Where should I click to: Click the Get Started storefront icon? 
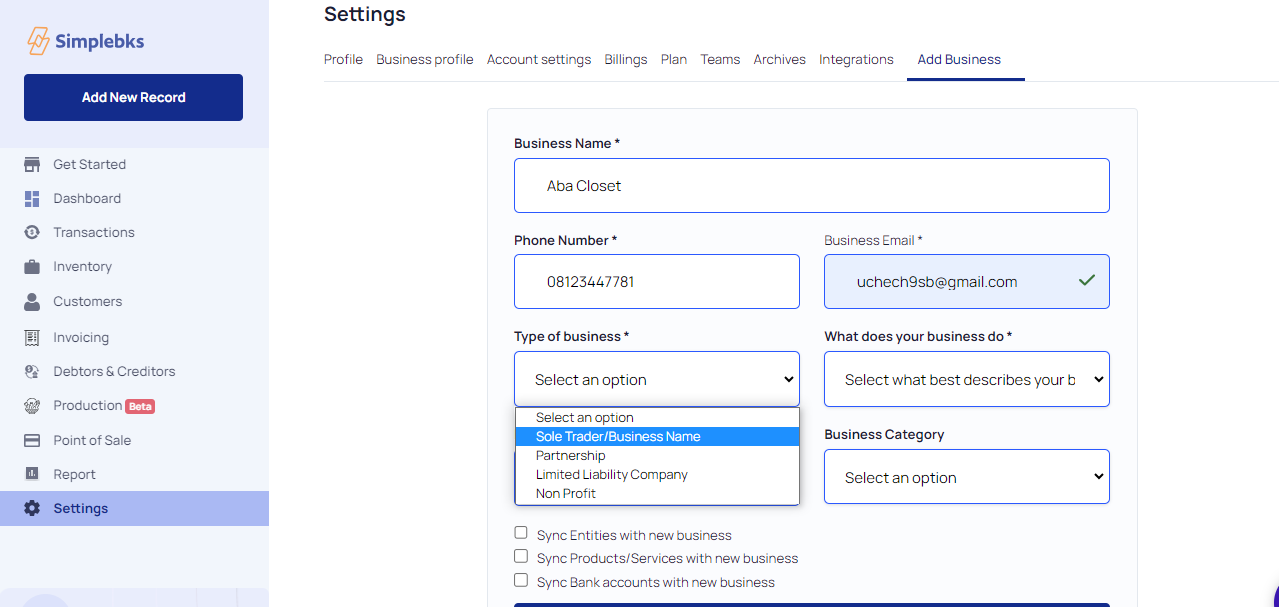32,165
